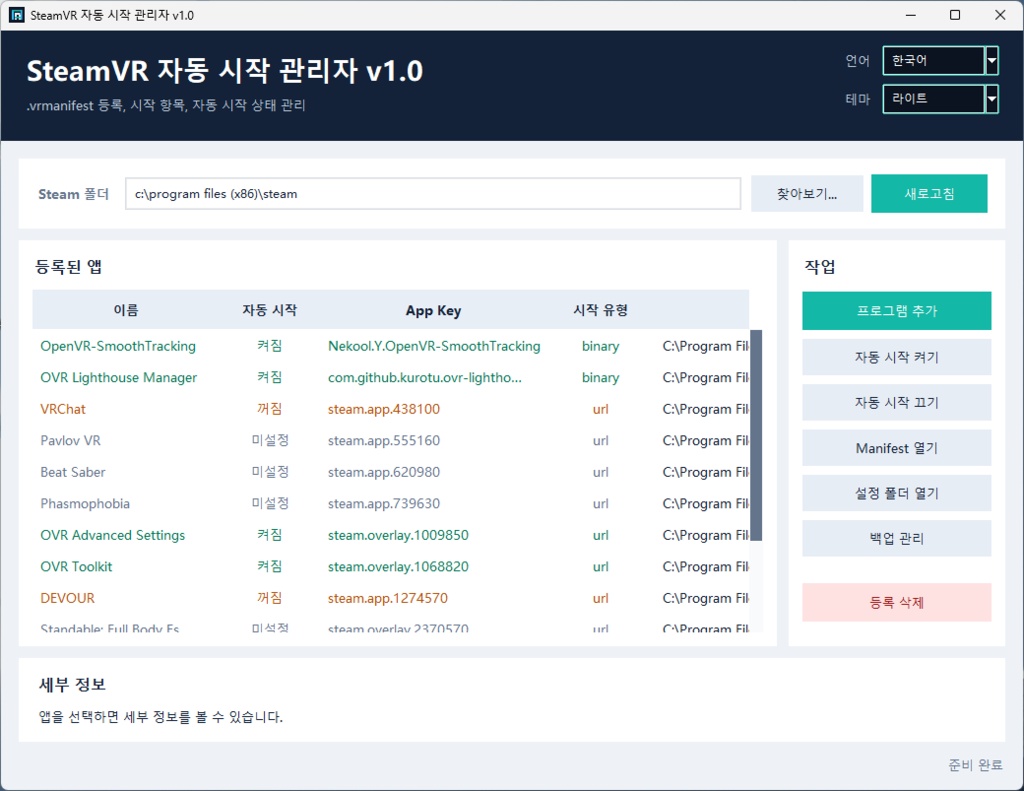
Task: Select the OpenVR-SmoothTracking row
Action: point(391,346)
